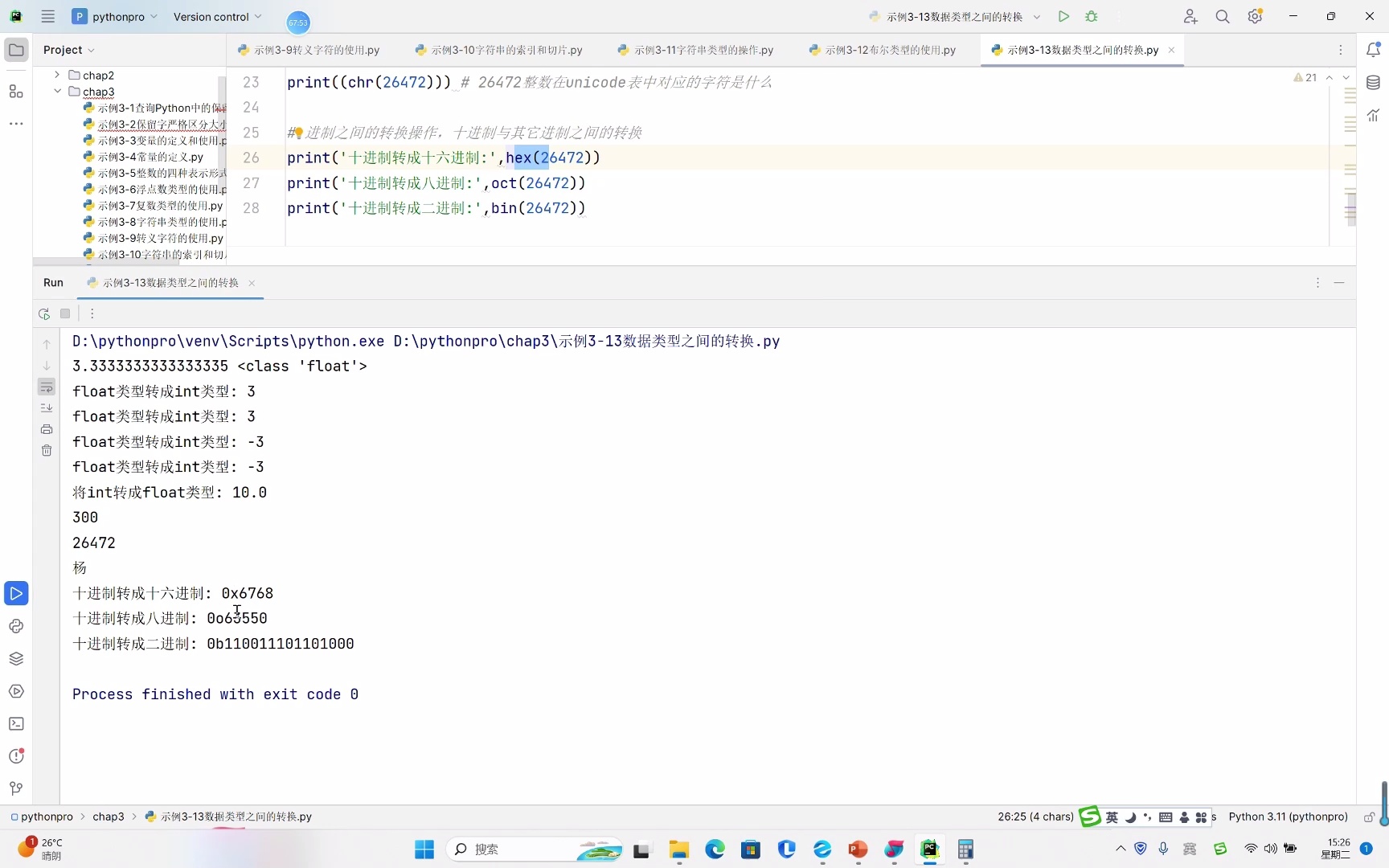The image size is (1389, 868).
Task: Expand the chap2 folder
Action: tap(57, 75)
